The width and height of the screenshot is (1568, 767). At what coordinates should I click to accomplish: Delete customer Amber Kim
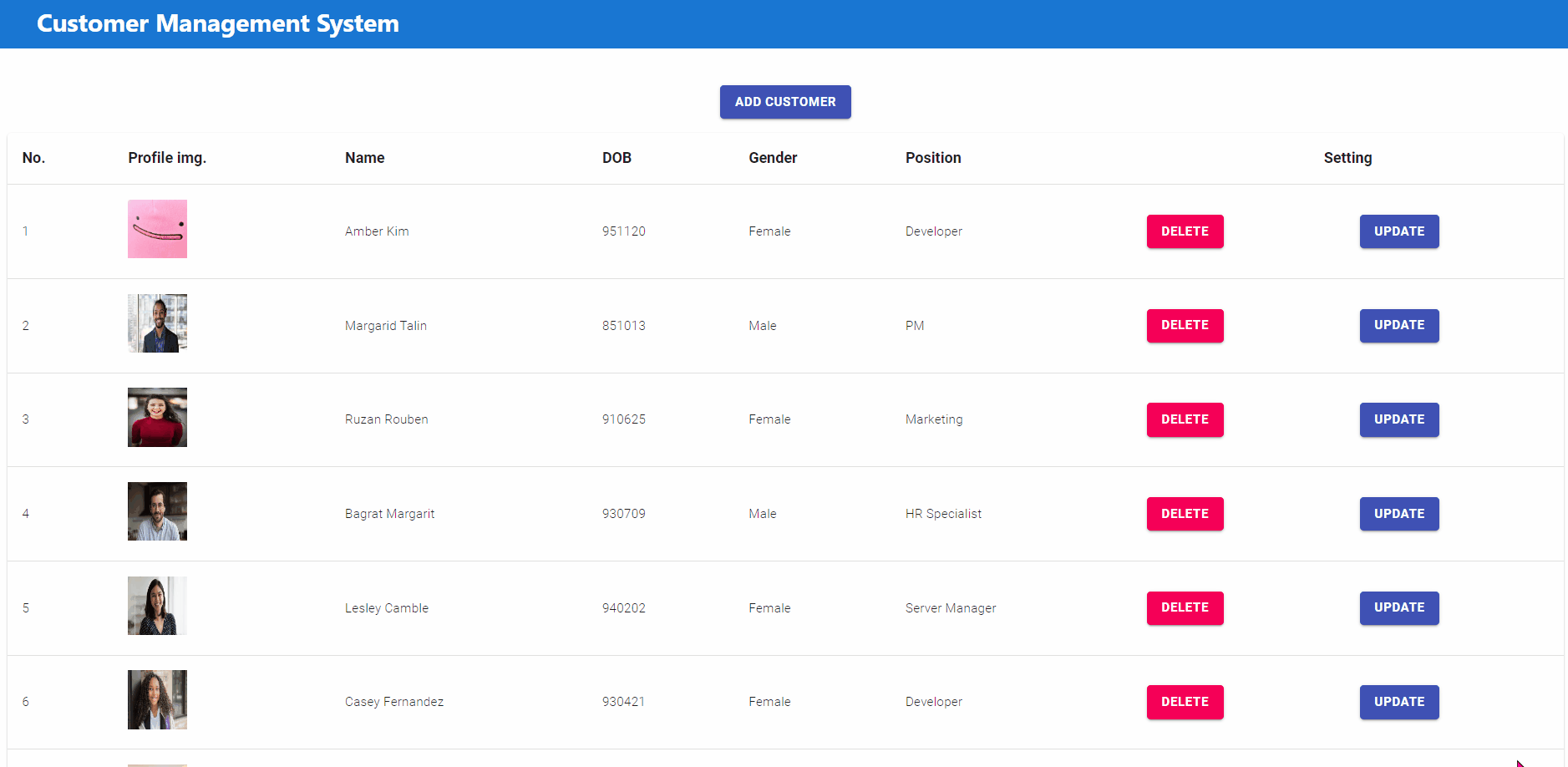[1185, 231]
